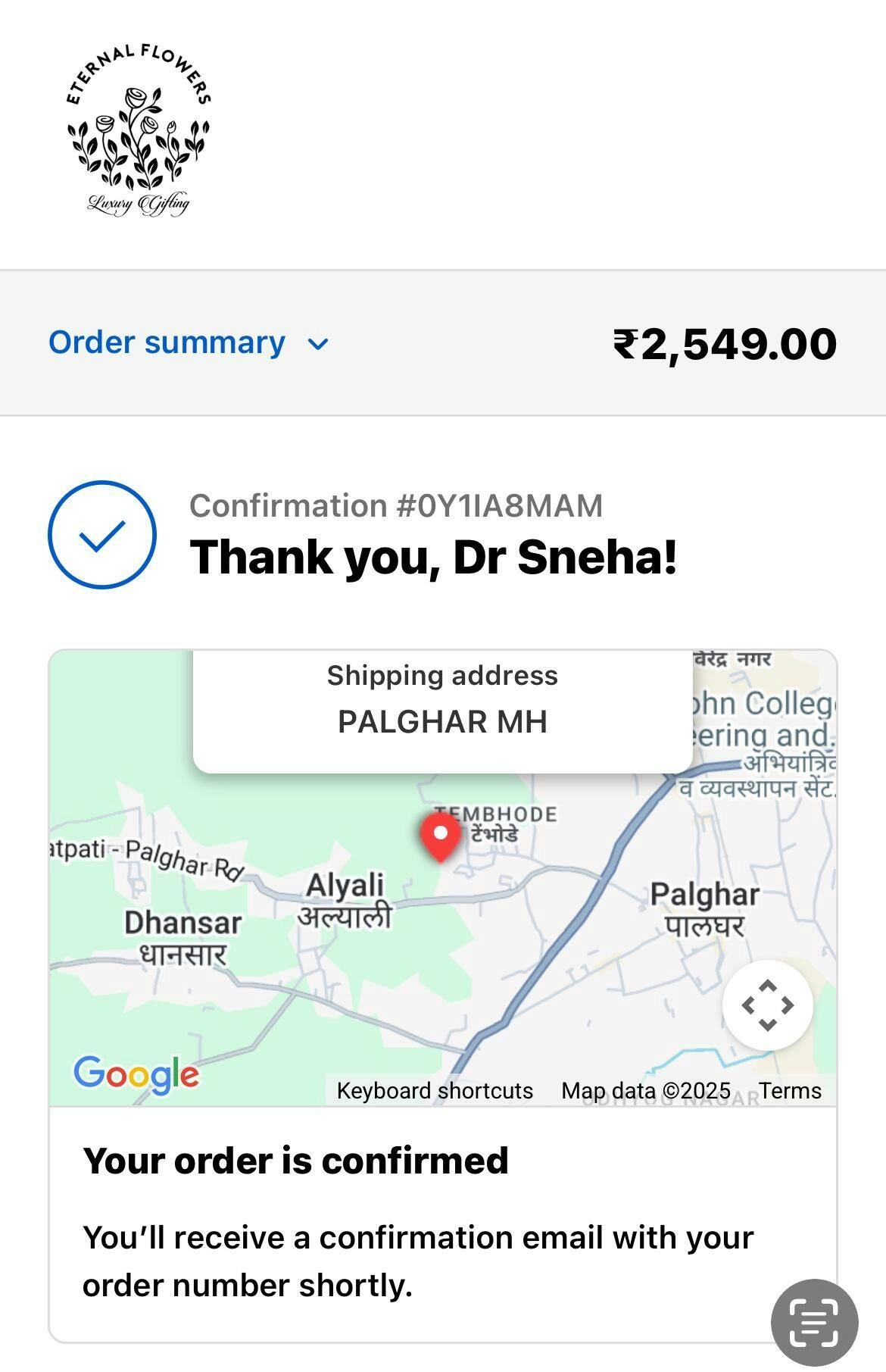Click the Map data ©2025 attribution

[645, 1091]
